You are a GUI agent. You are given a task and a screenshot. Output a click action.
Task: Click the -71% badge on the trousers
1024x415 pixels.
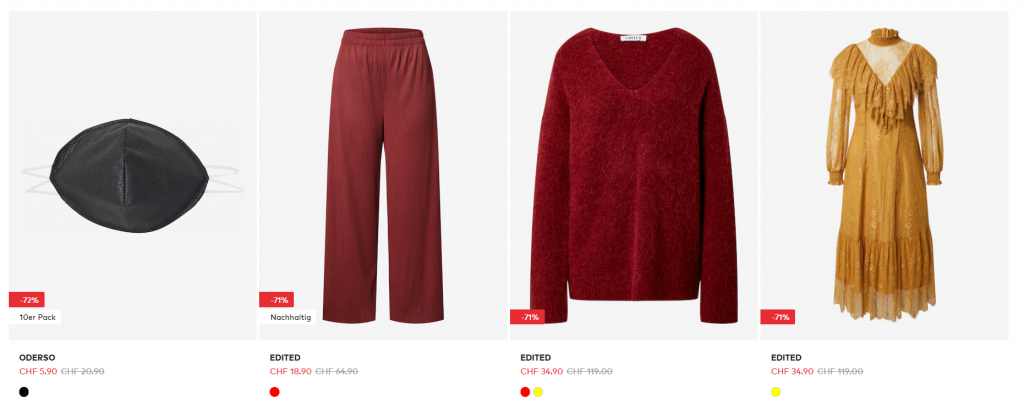[x=277, y=300]
